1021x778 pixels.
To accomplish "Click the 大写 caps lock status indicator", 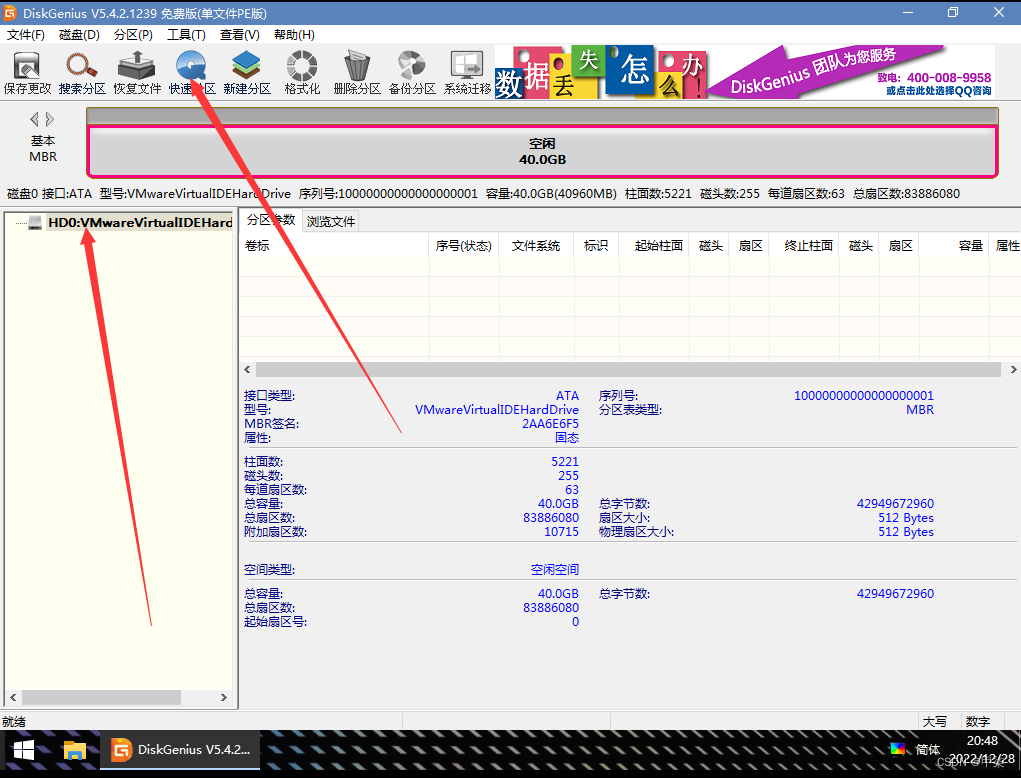I will (934, 721).
